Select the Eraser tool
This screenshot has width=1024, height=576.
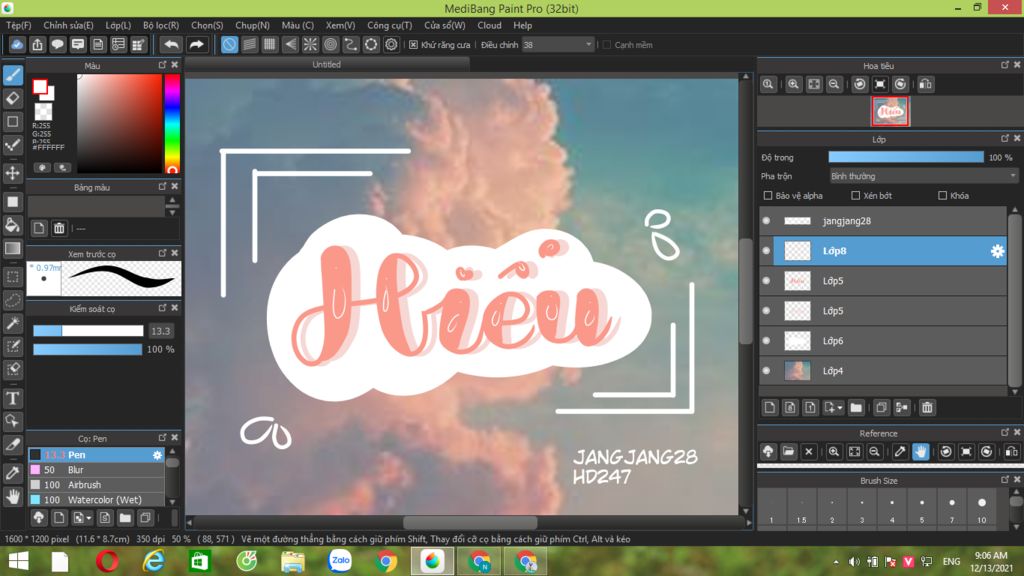tap(13, 99)
